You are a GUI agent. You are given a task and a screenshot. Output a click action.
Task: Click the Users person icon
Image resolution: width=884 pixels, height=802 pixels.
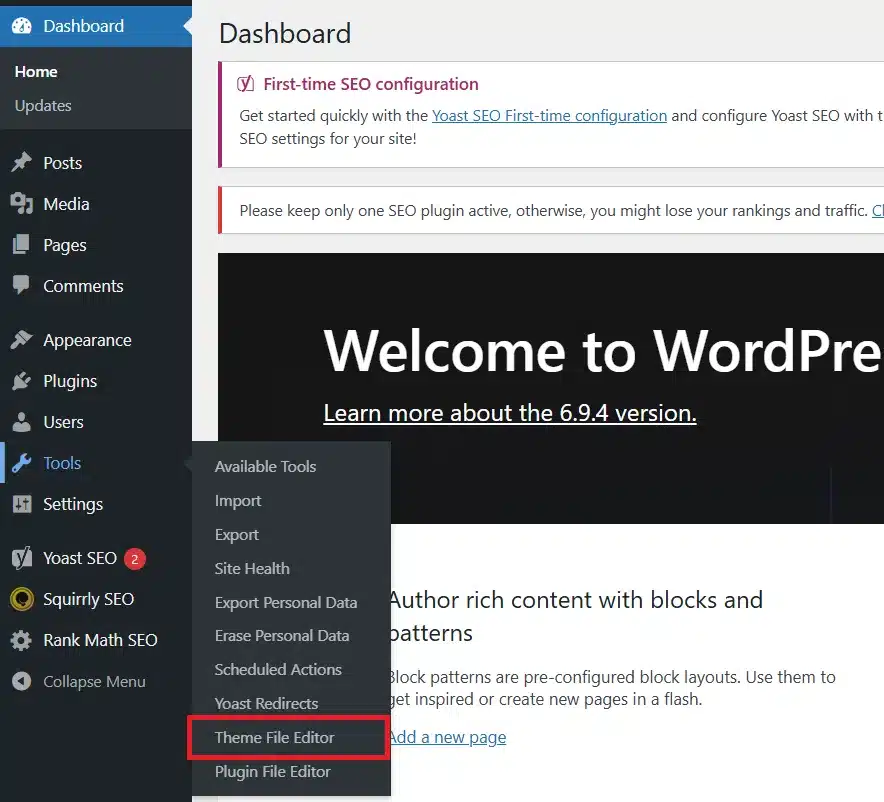pos(22,422)
